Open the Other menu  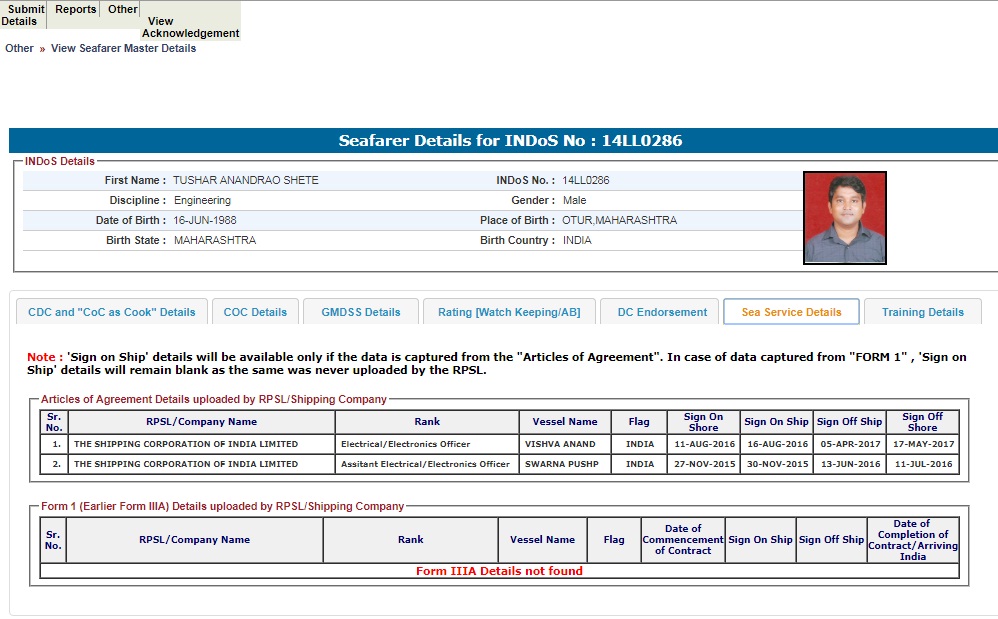[x=123, y=9]
